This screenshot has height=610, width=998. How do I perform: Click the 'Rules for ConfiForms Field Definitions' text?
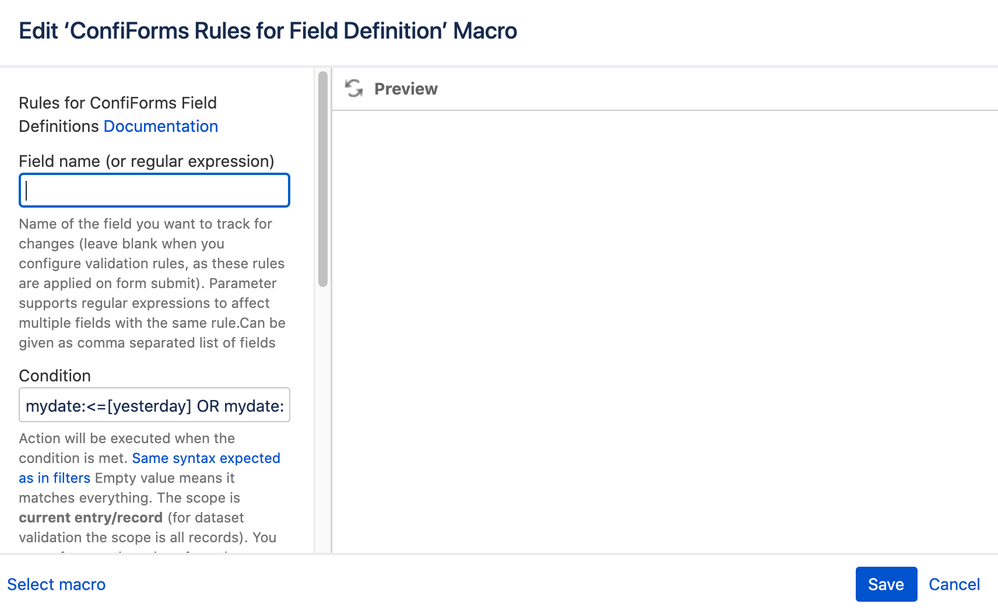pyautogui.click(x=118, y=103)
